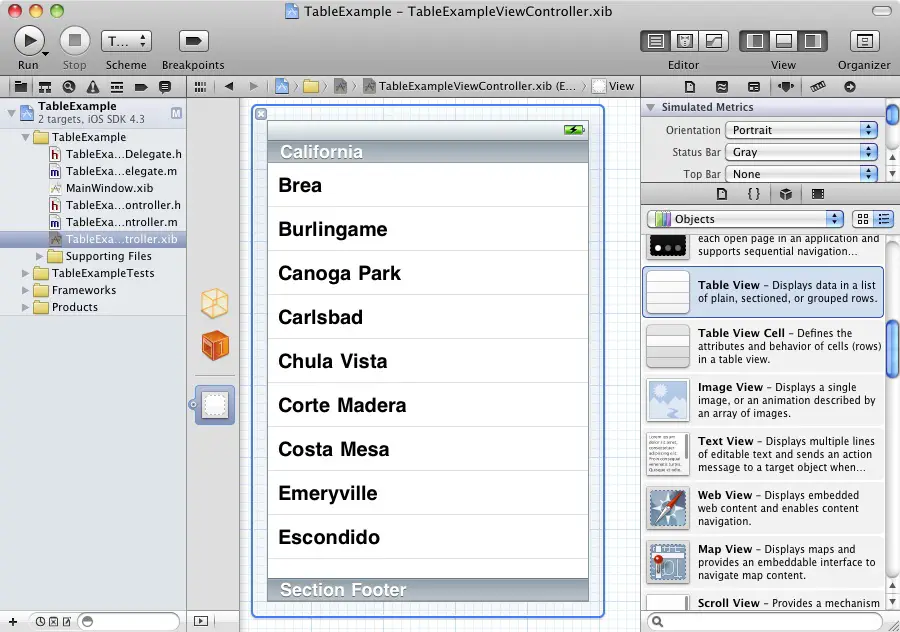Collapse the Simulated Metrics section
Screen dimensions: 900x632
coord(651,107)
